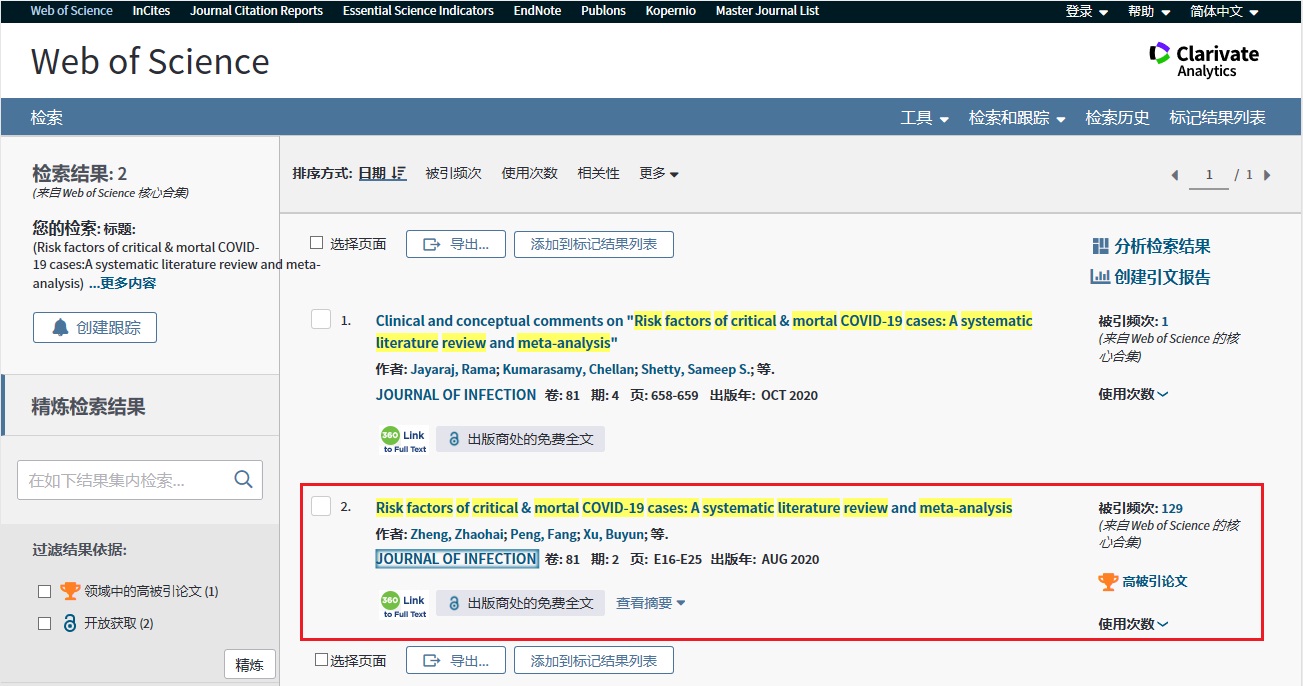Click the 创建跟踪 alert button
The width and height of the screenshot is (1303, 686).
[95, 327]
